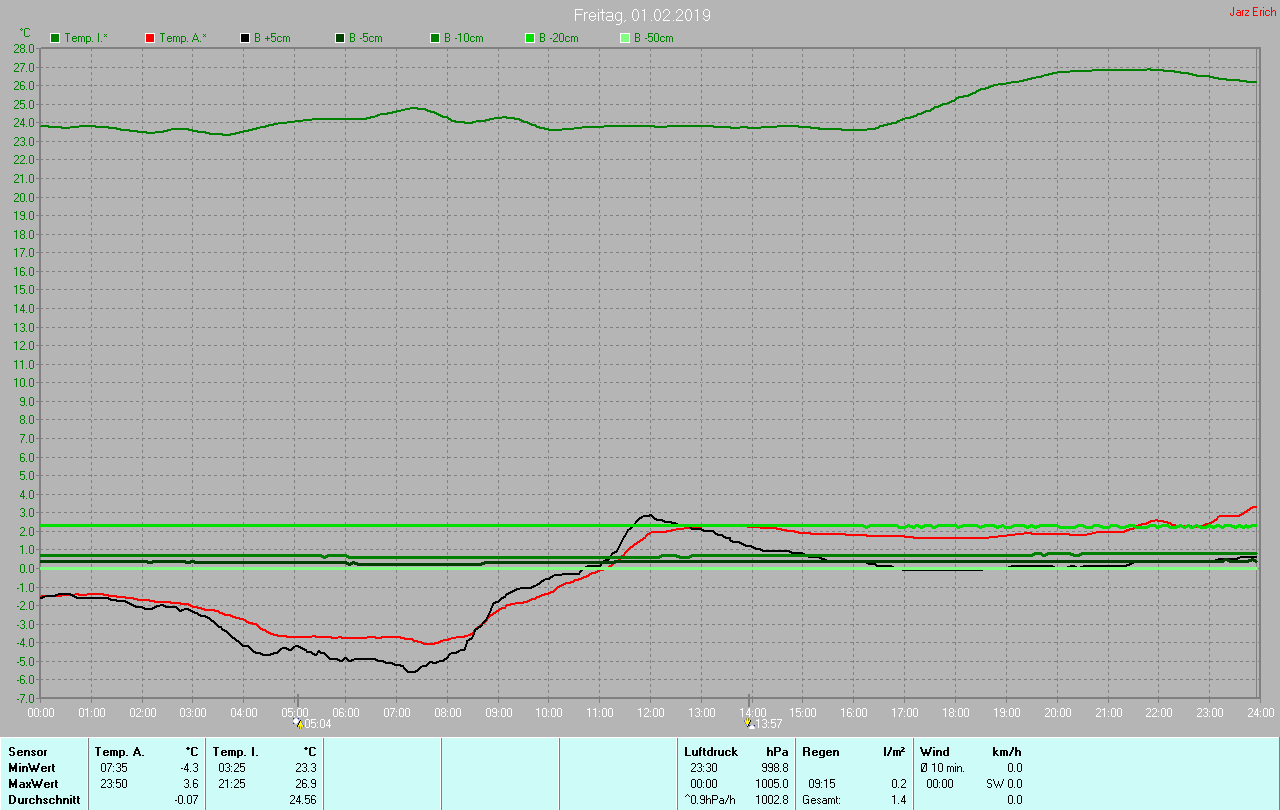Viewport: 1280px width, 810px height.
Task: Click the light green B -50cm legend square
Action: click(625, 38)
